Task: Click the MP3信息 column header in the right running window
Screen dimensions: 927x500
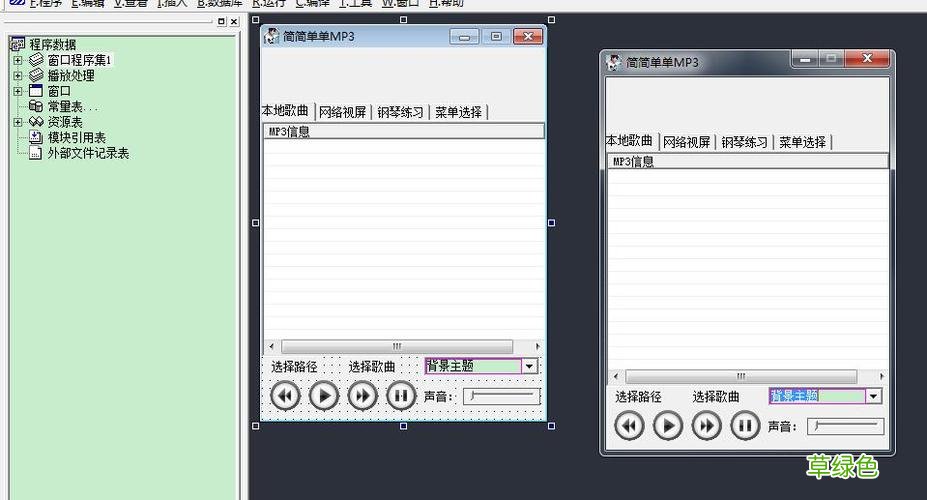Action: click(x=633, y=161)
